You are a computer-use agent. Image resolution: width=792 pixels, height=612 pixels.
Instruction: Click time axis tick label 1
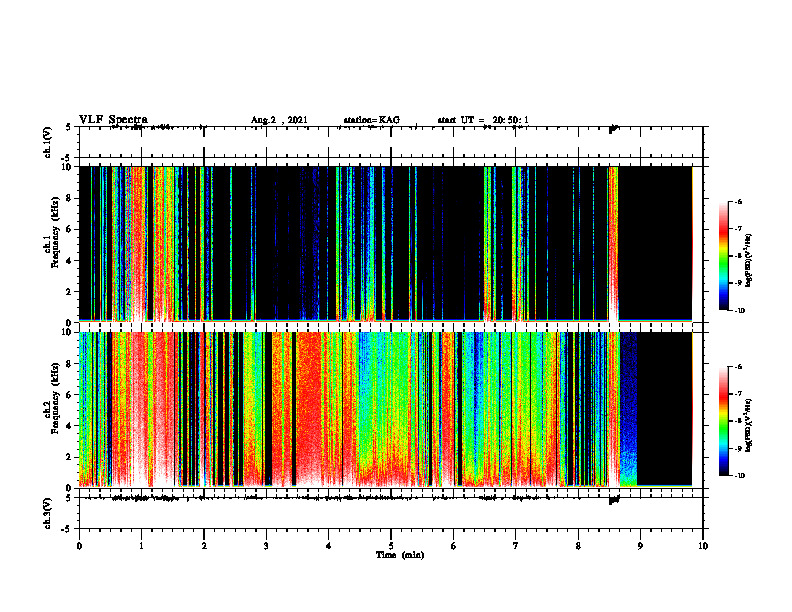click(141, 546)
